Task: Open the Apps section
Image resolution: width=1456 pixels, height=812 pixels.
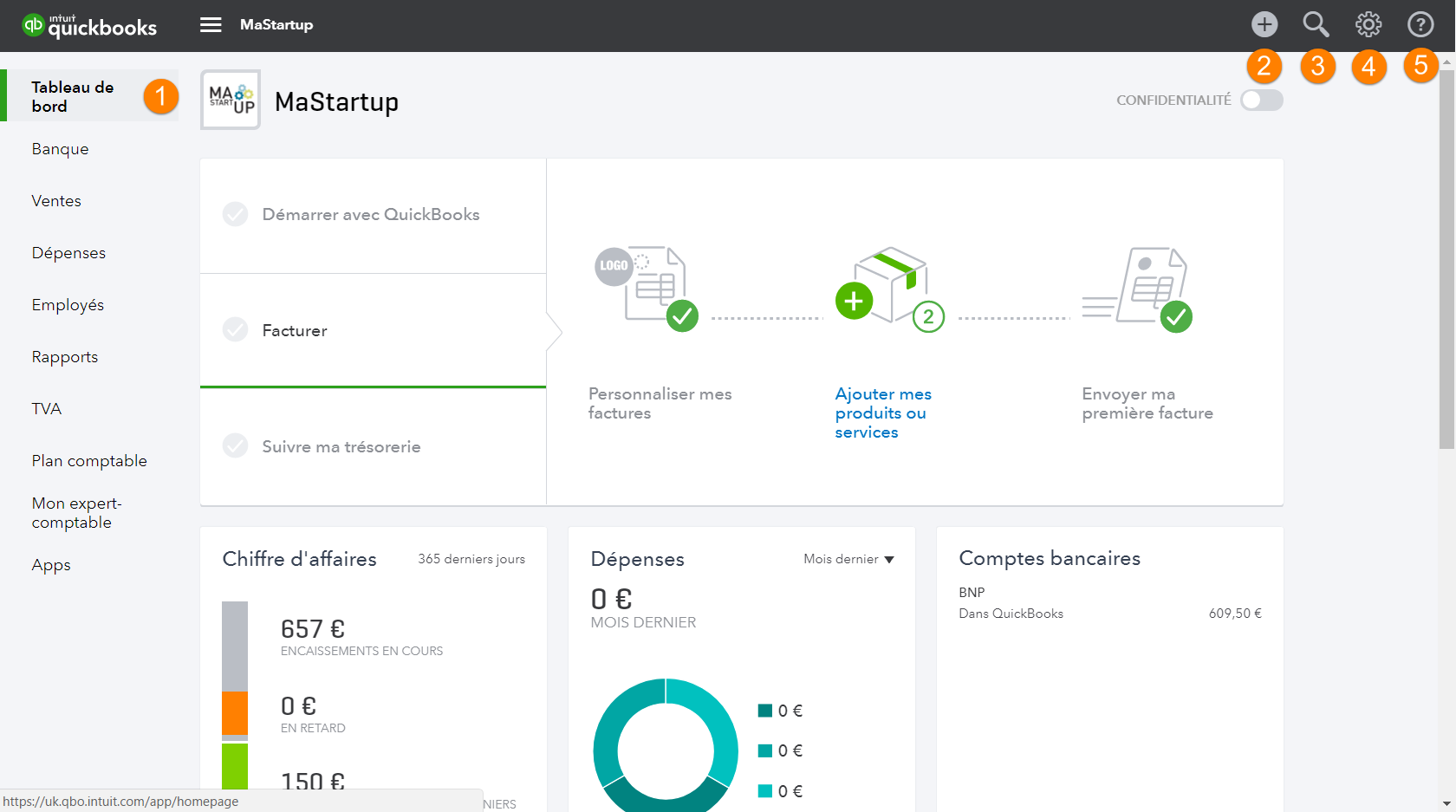Action: (x=51, y=565)
